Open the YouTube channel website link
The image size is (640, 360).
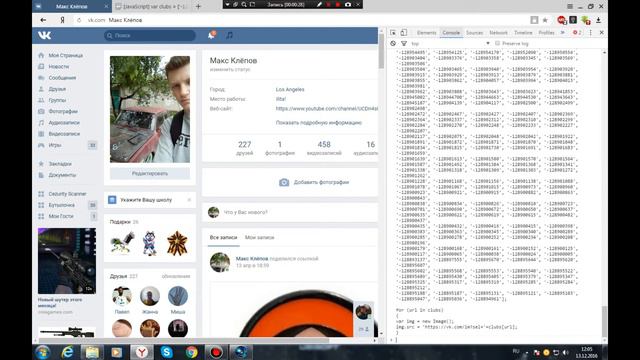pyautogui.click(x=327, y=109)
